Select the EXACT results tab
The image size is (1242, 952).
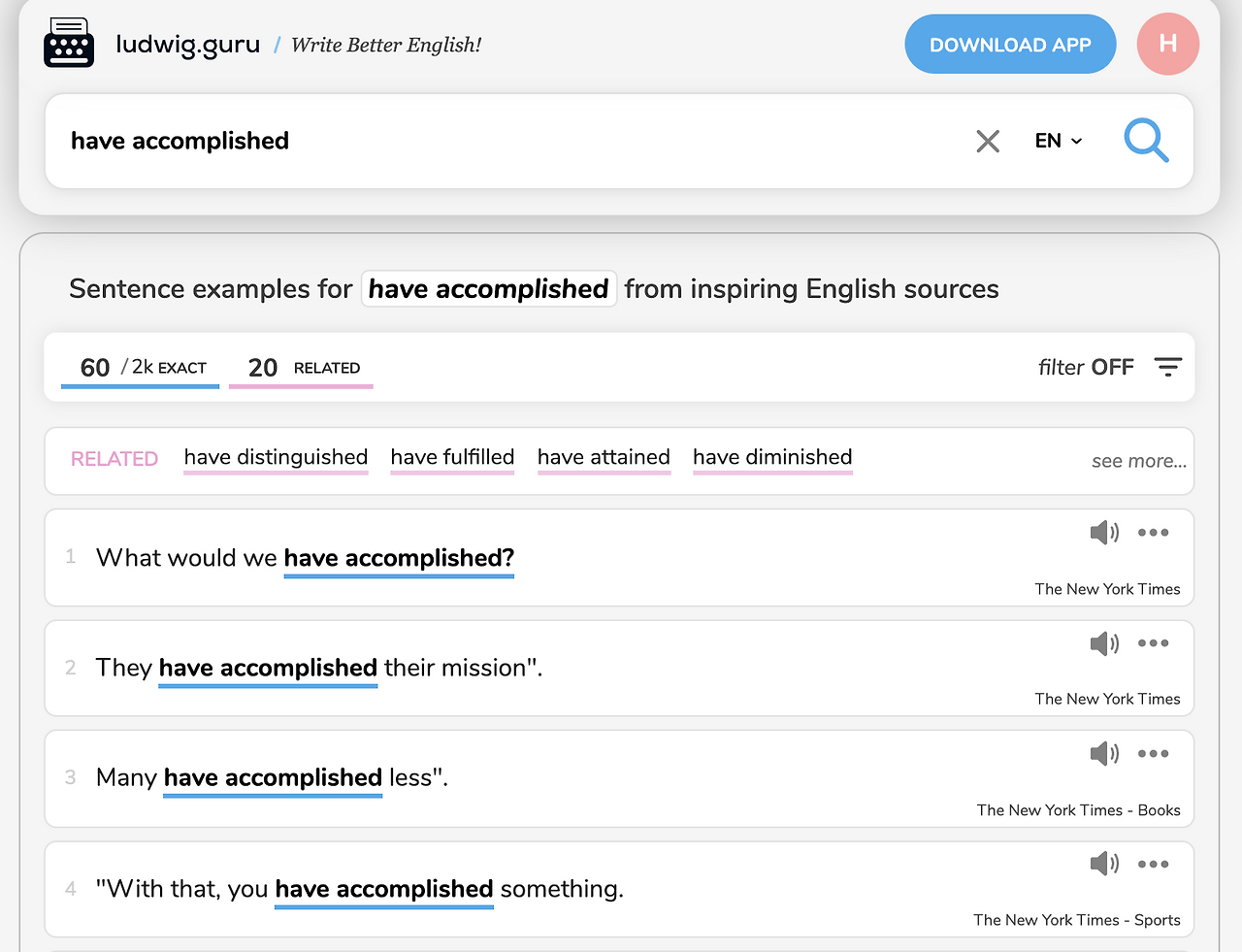139,367
